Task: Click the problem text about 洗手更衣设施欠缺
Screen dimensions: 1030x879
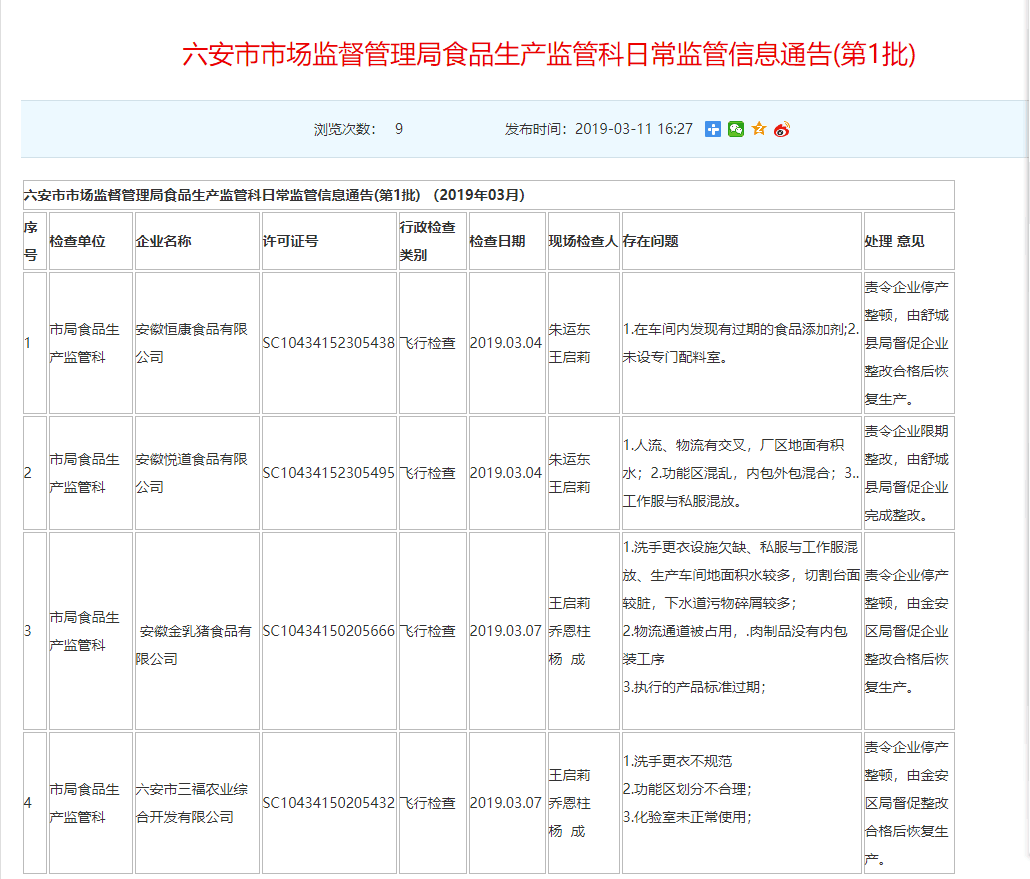Action: tap(742, 617)
